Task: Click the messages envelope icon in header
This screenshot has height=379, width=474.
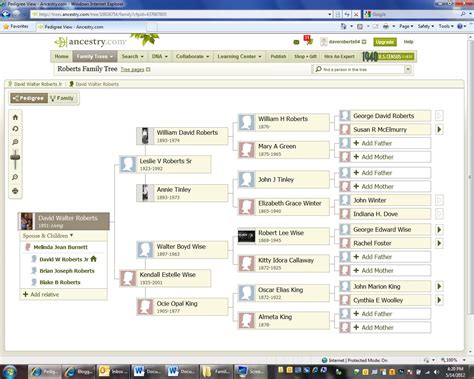Action: 296,42
